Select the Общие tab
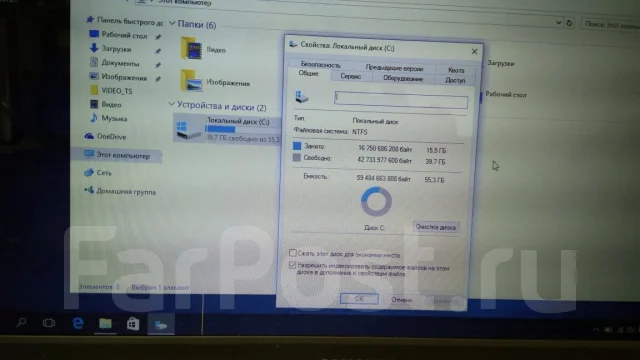640x360 pixels. coord(308,73)
